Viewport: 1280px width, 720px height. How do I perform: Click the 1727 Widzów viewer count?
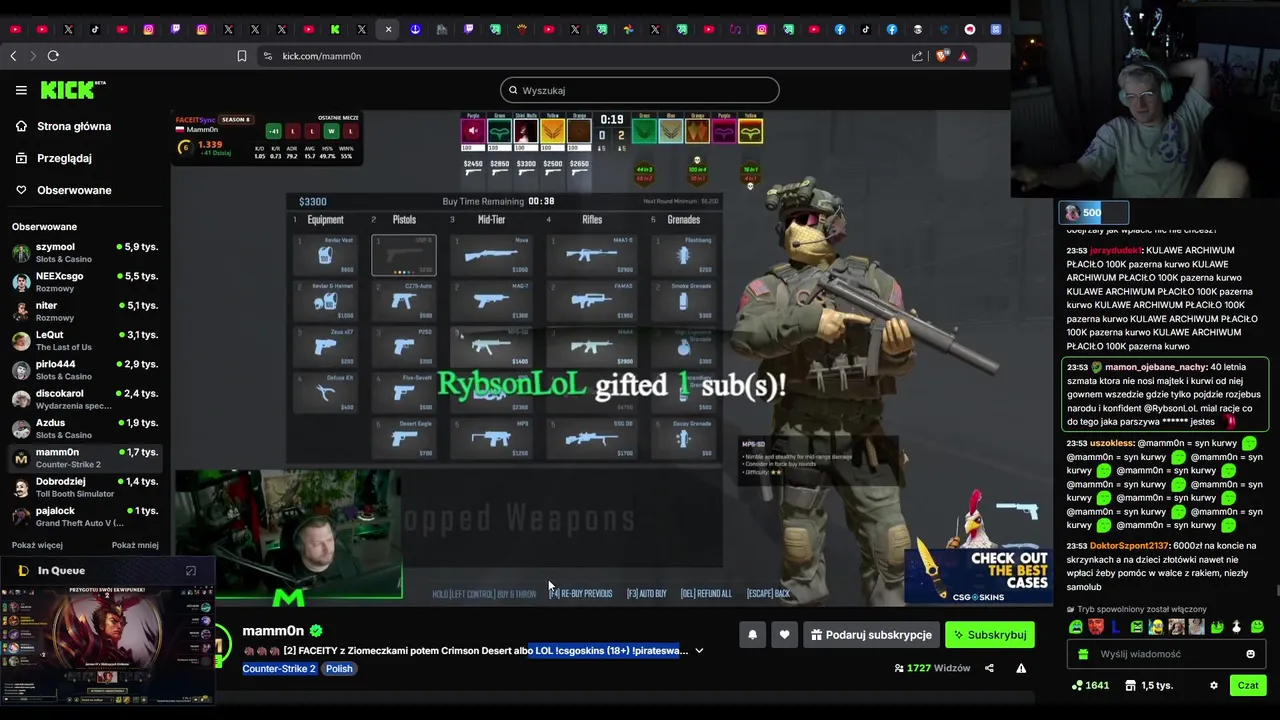(932, 668)
